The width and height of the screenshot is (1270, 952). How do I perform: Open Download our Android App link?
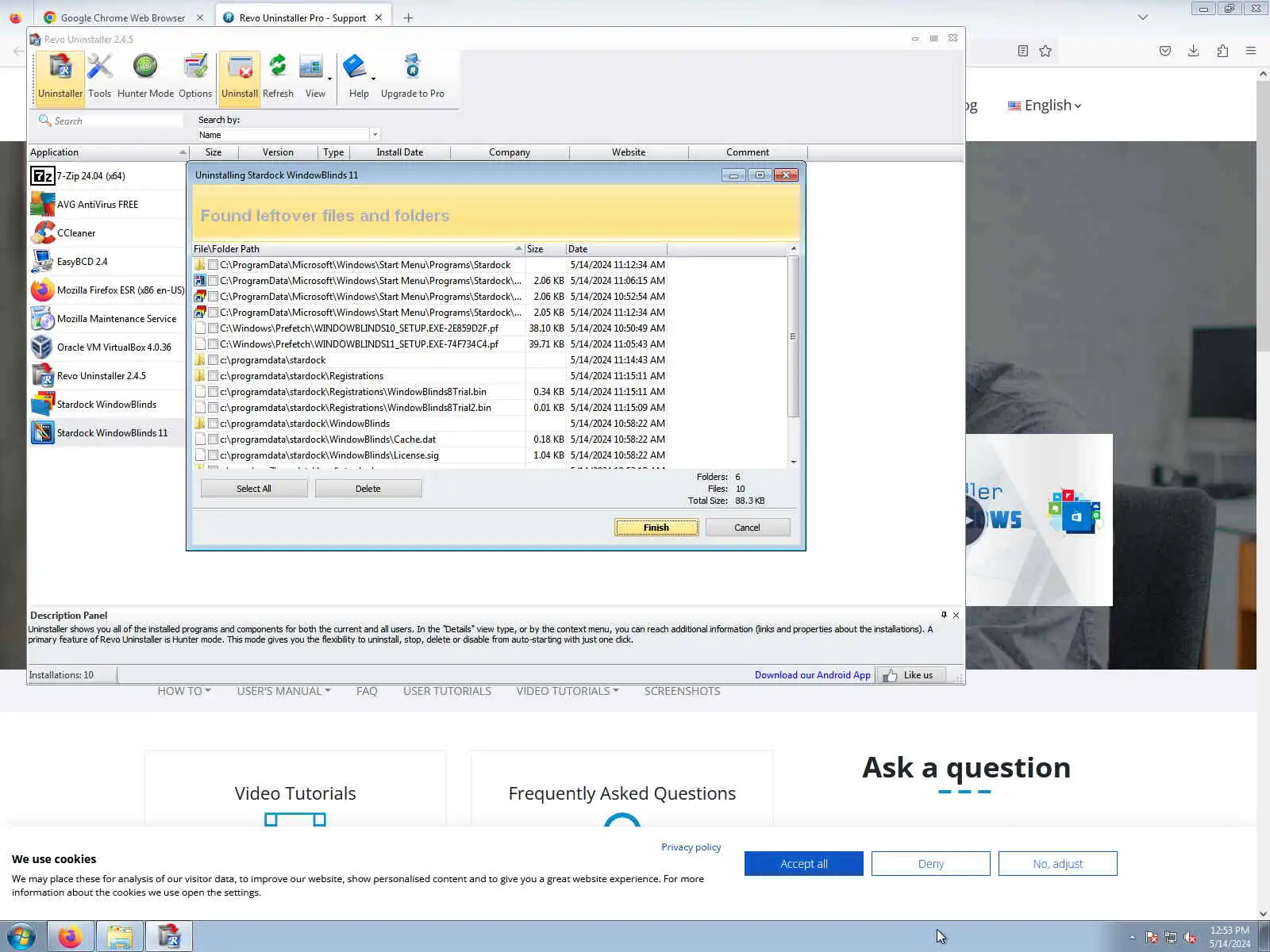click(813, 675)
